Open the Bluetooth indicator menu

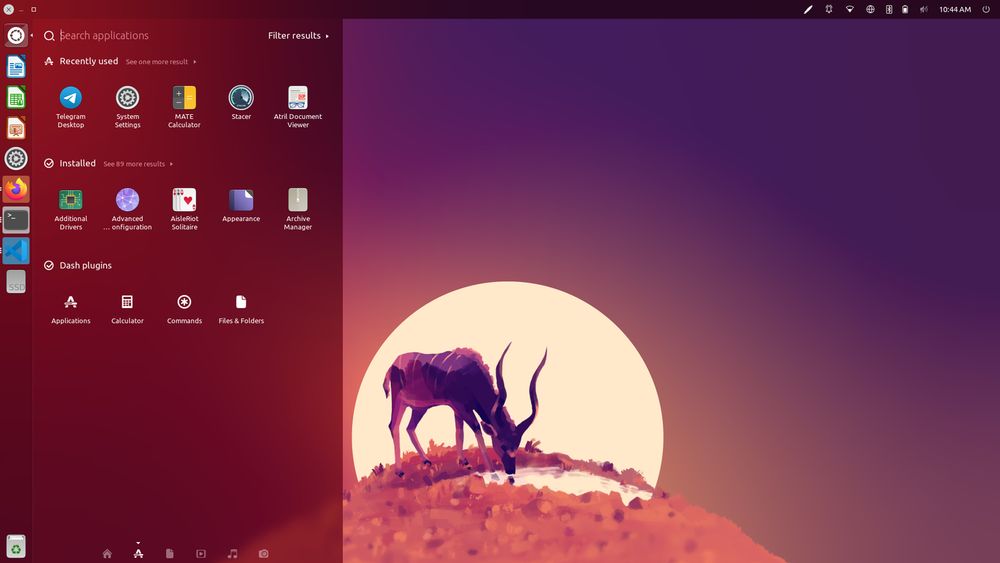pyautogui.click(x=888, y=9)
